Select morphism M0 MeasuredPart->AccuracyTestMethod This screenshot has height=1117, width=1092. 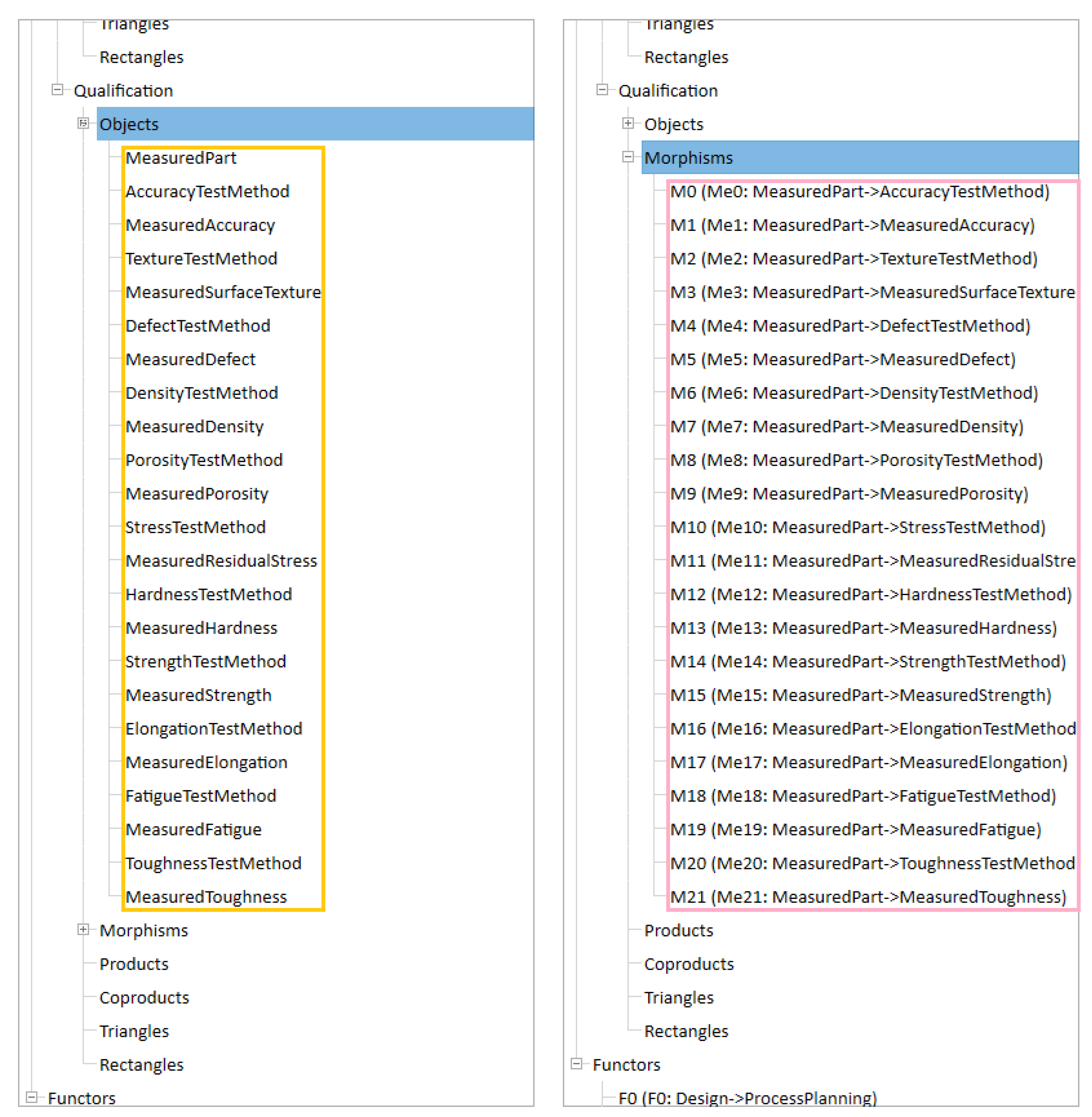click(x=859, y=192)
